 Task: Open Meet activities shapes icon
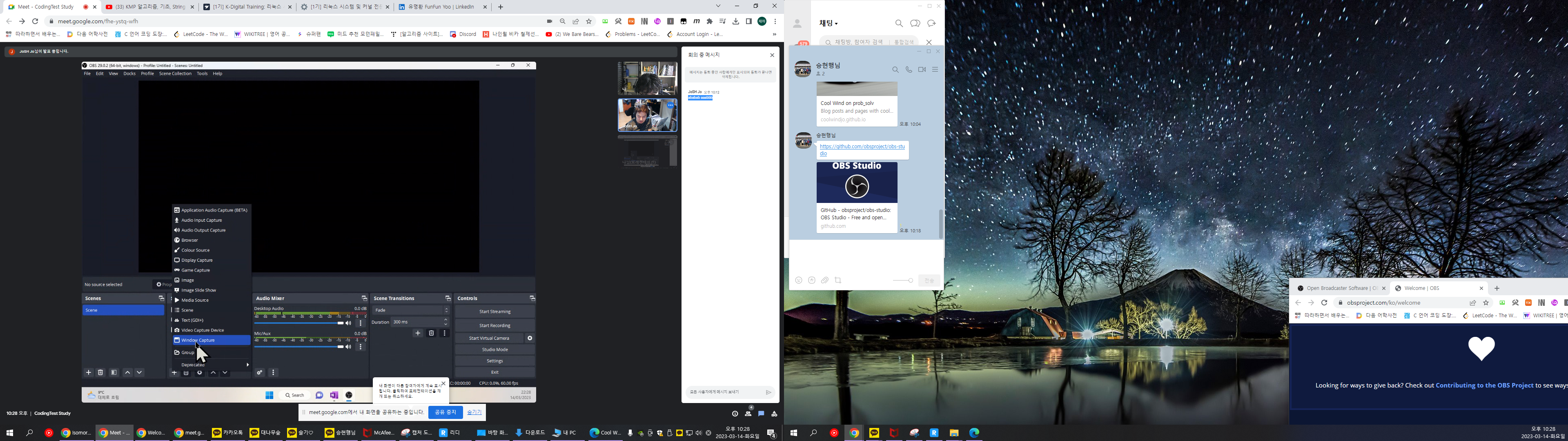click(x=774, y=414)
